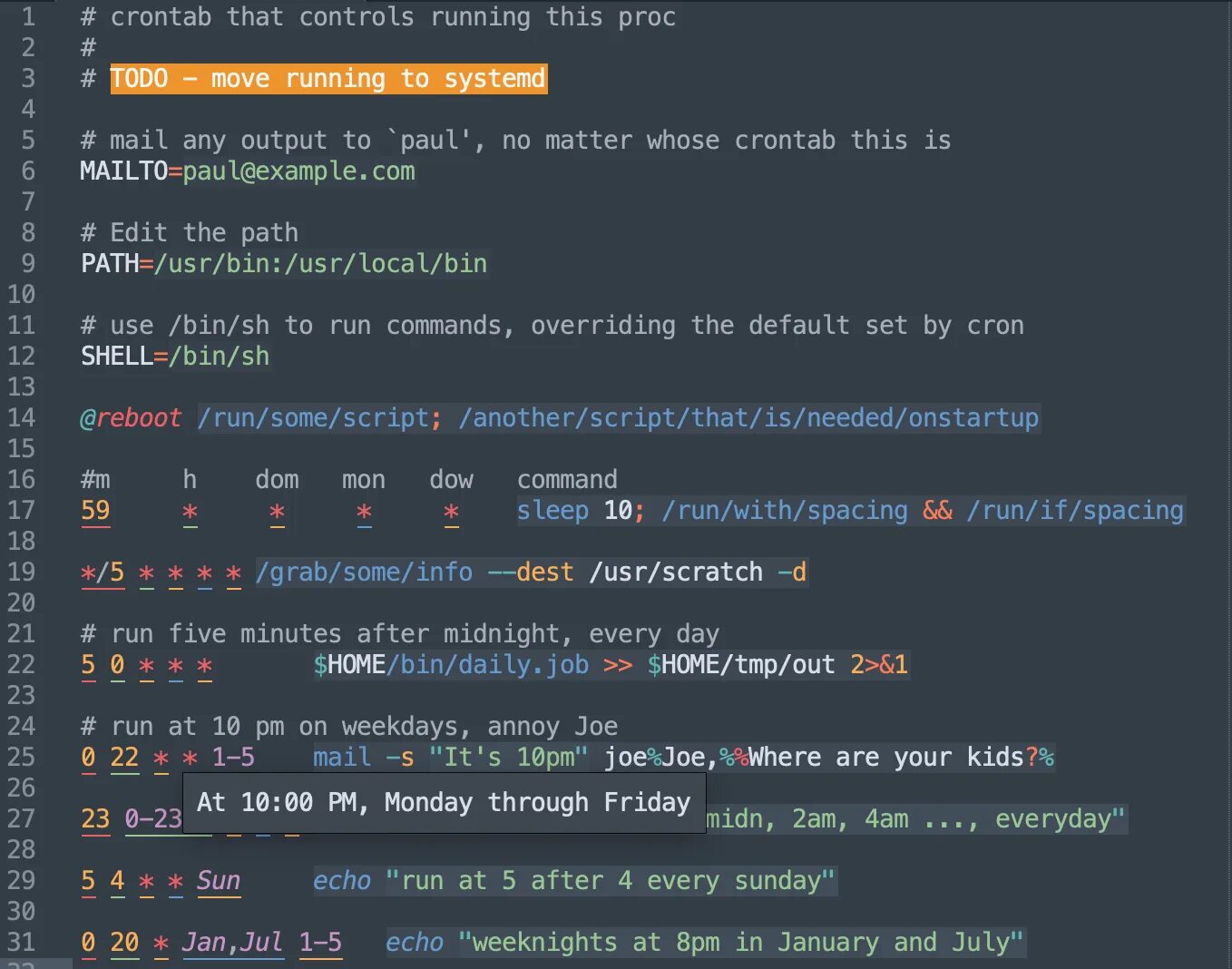The width and height of the screenshot is (1232, 969).
Task: Click the $HOME/tmp/out redirect target
Action: click(x=741, y=665)
